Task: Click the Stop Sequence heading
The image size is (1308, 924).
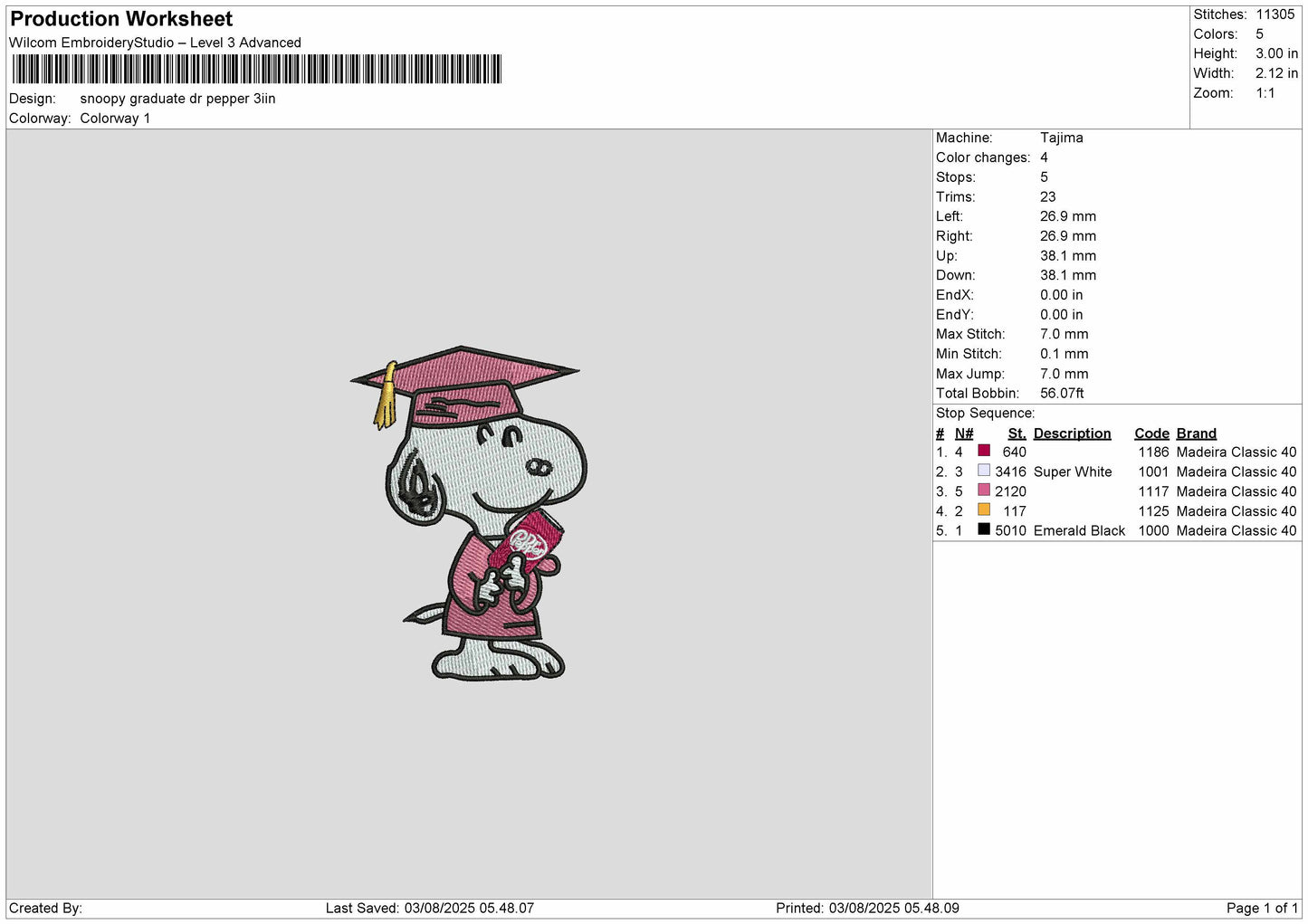Action: pyautogui.click(x=985, y=414)
